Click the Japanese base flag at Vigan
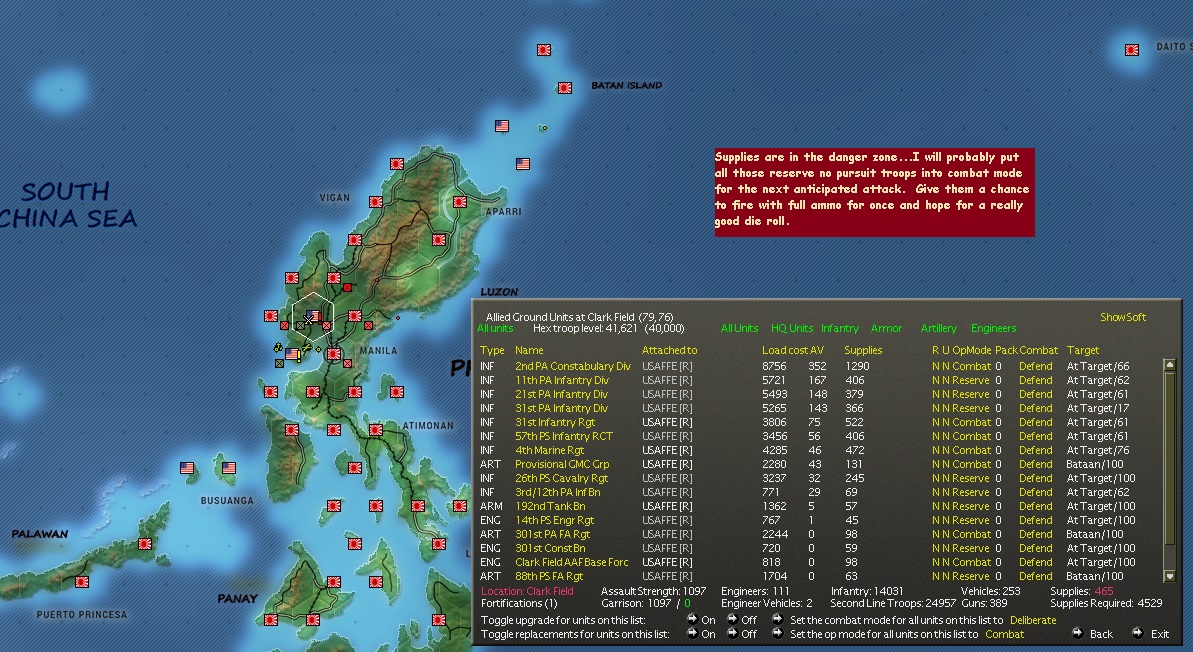1193x652 pixels. click(x=376, y=202)
